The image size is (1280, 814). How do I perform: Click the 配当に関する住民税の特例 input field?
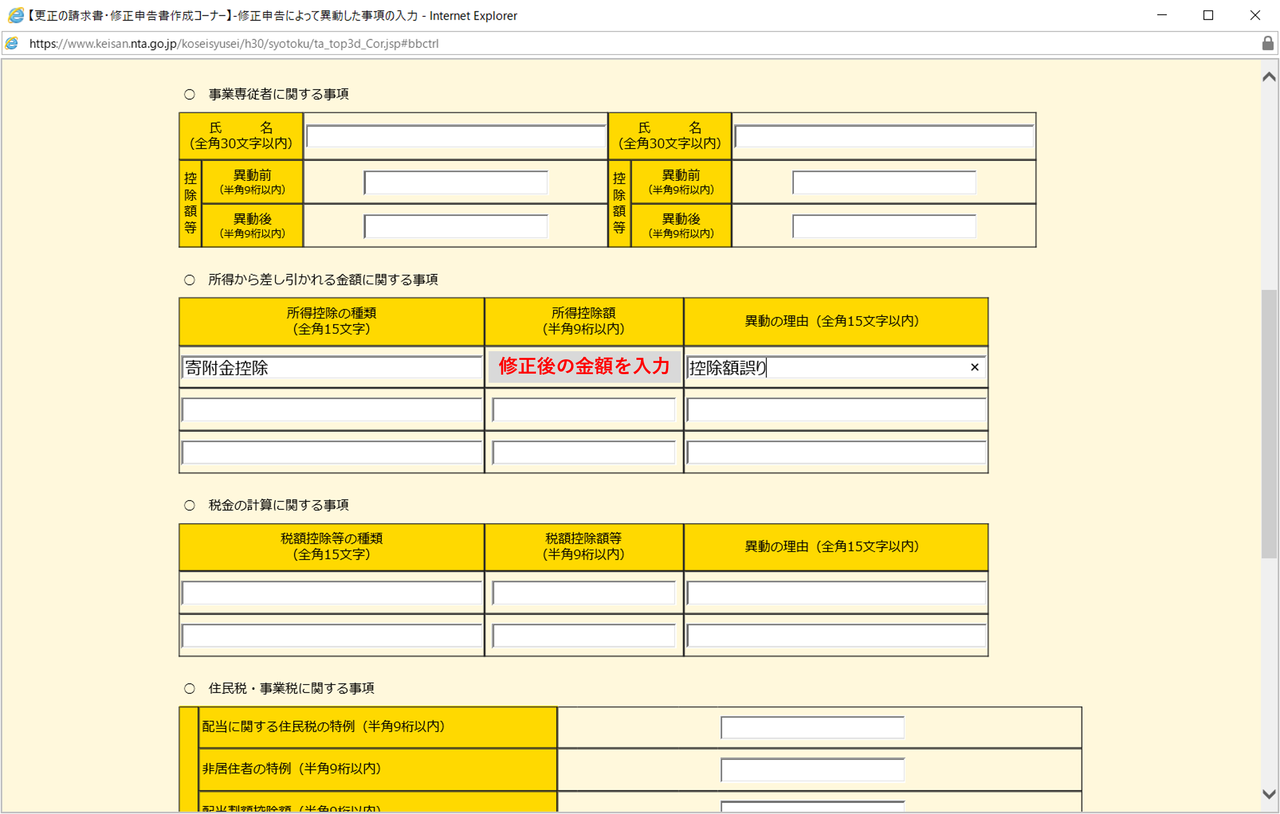(812, 728)
